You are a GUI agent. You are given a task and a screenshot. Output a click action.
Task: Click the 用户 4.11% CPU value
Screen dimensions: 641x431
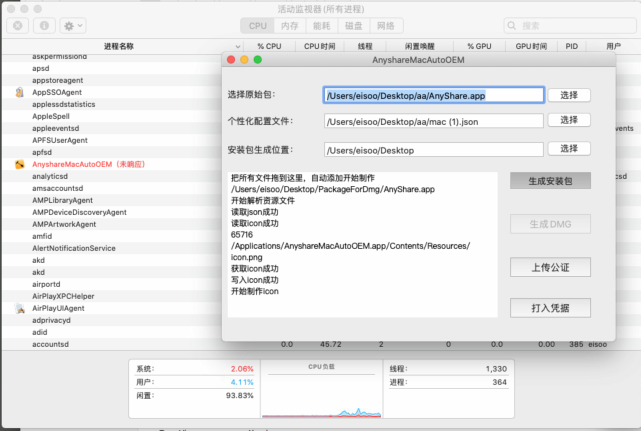point(242,382)
